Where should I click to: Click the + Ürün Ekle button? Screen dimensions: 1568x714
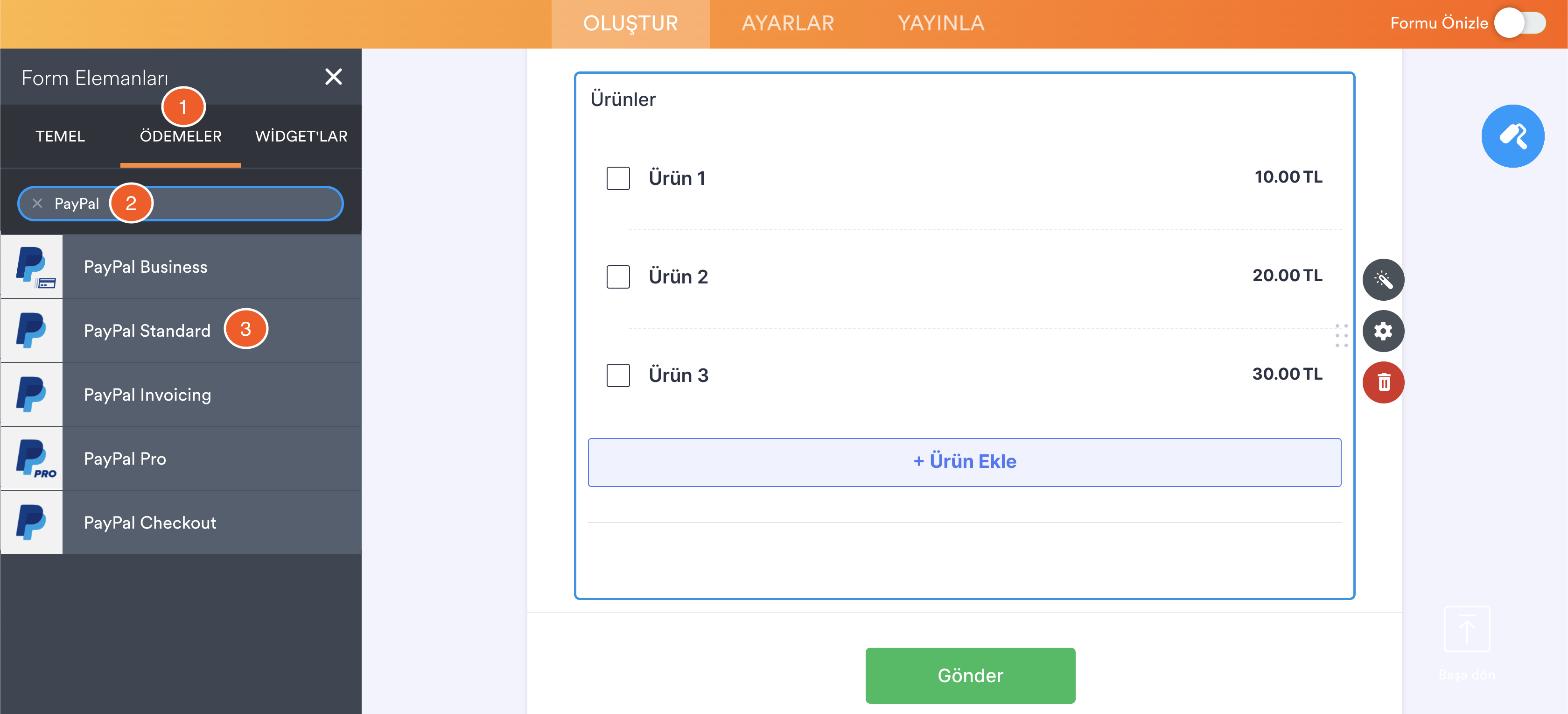964,462
